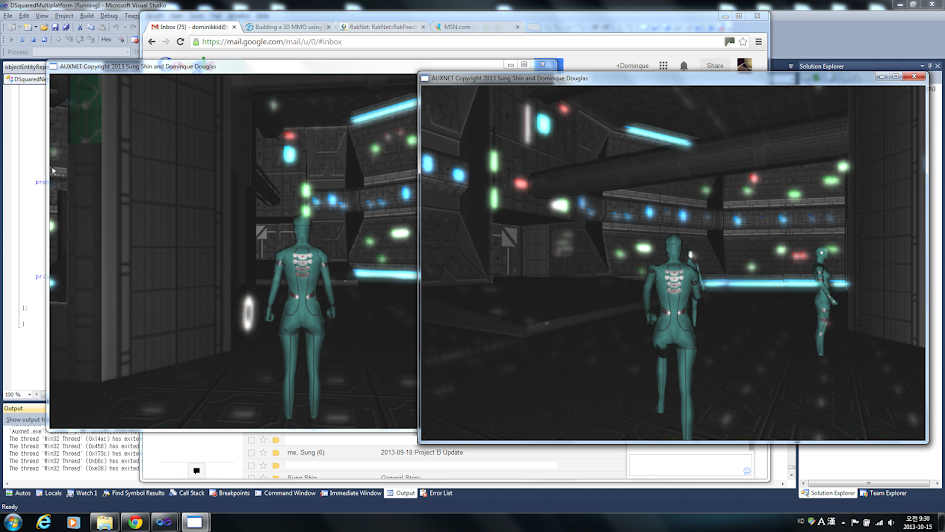
Task: Open the Command Window tab
Action: tap(285, 493)
